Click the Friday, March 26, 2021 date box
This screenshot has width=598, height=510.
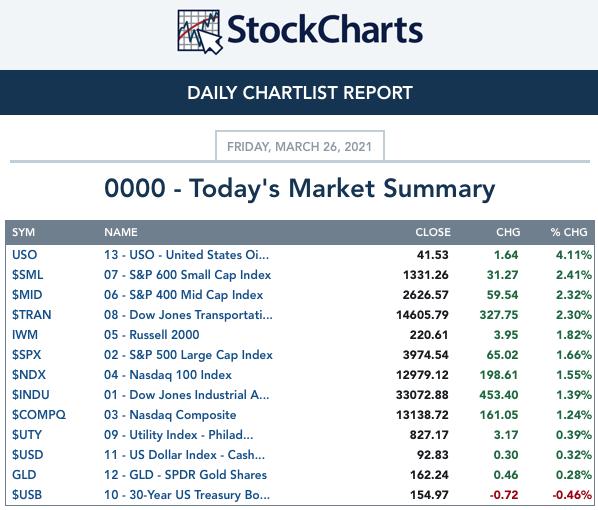(x=300, y=146)
